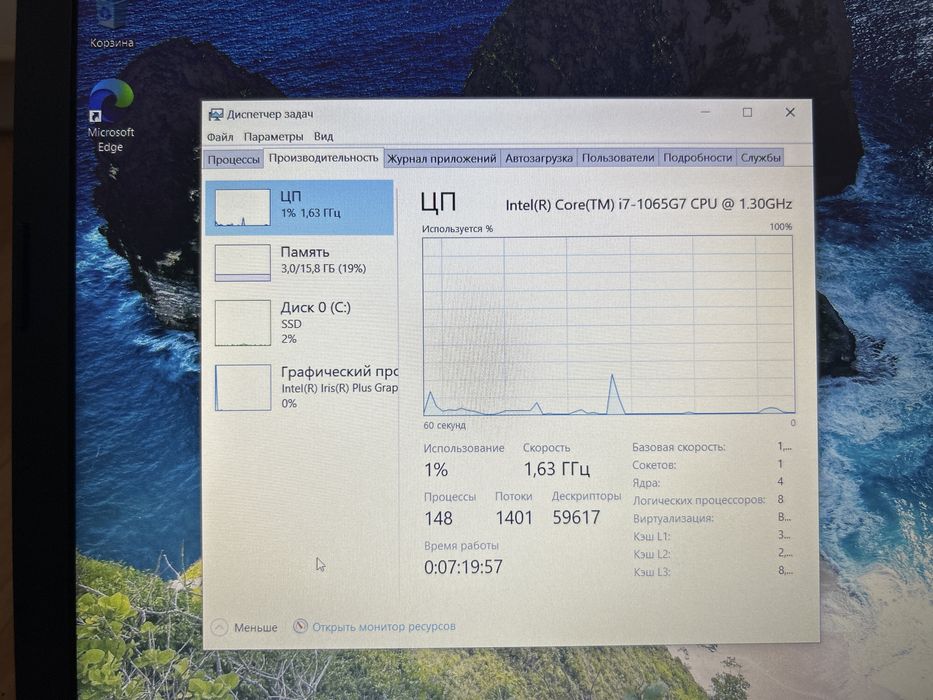This screenshot has height=700, width=933.
Task: Switch to the Службы tab
Action: (760, 157)
